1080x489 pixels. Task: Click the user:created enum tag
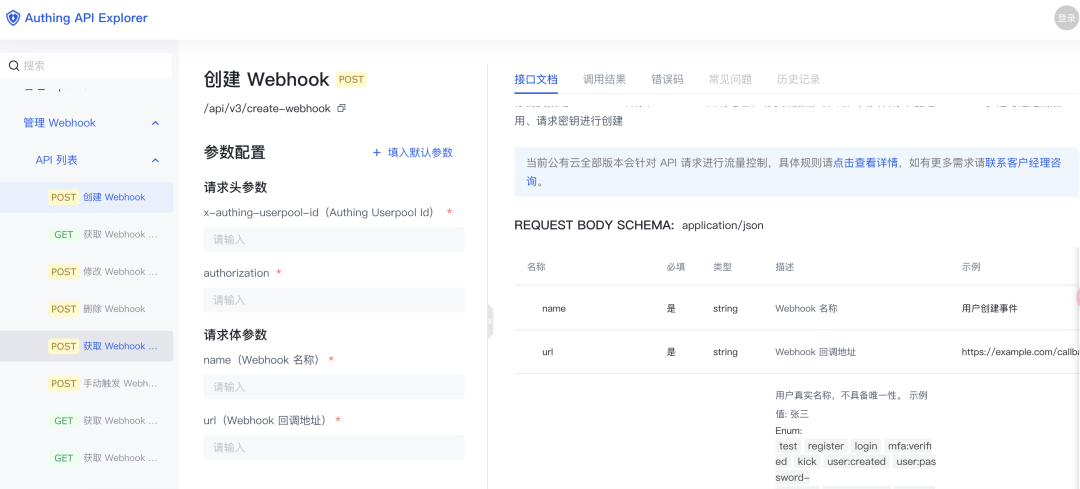[857, 461]
